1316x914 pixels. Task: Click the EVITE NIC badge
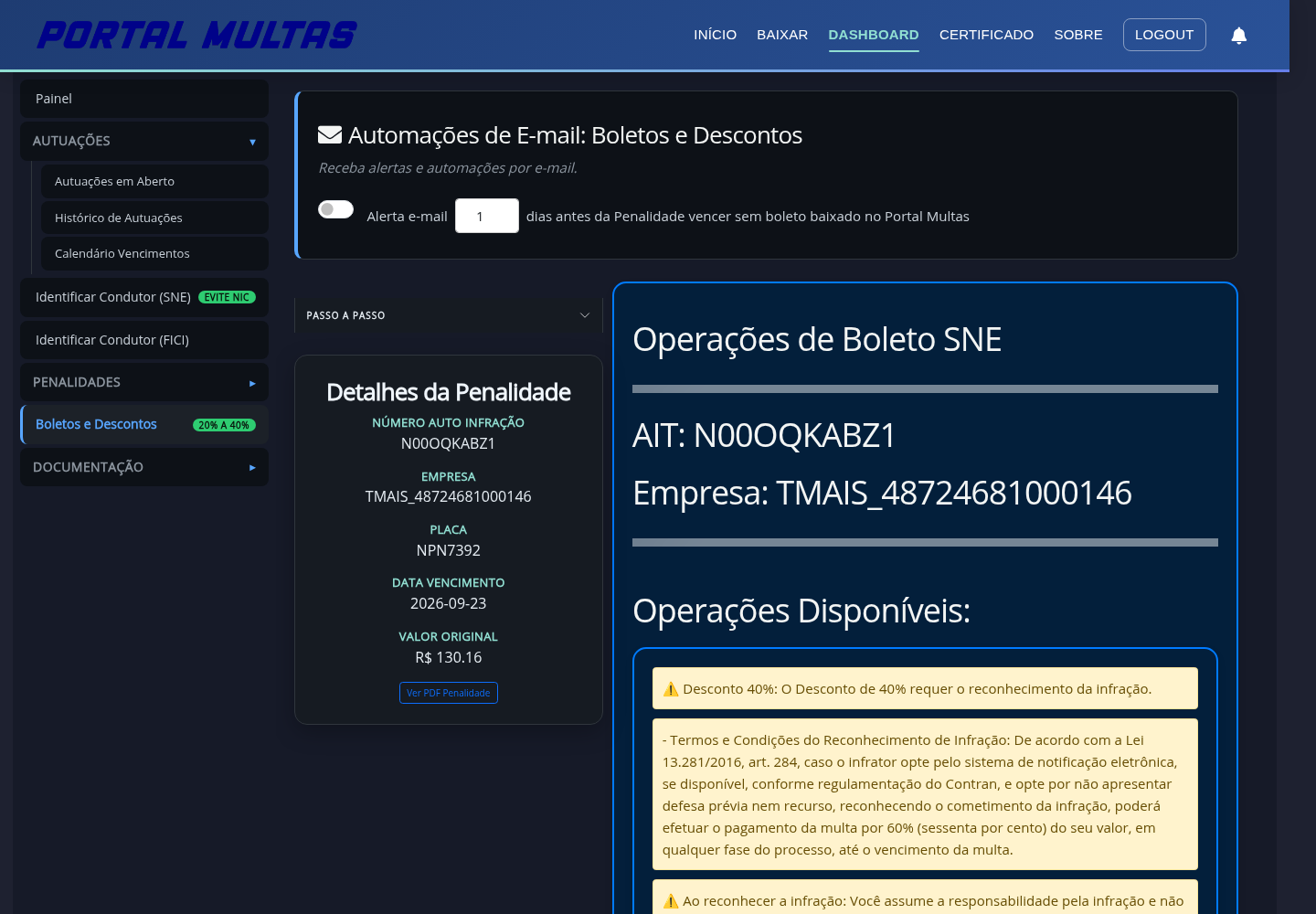227,297
